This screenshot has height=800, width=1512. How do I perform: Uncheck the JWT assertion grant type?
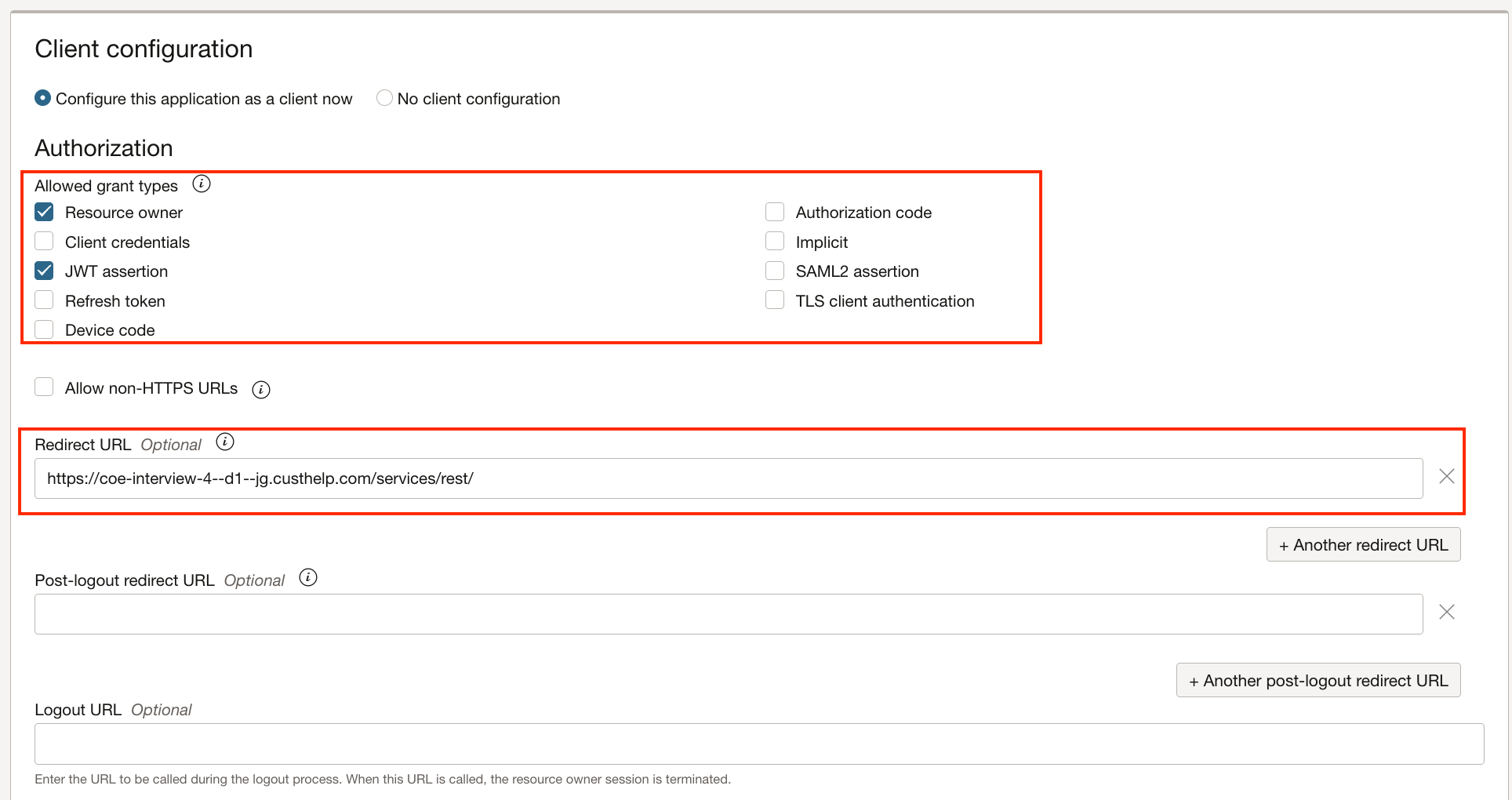(x=44, y=270)
